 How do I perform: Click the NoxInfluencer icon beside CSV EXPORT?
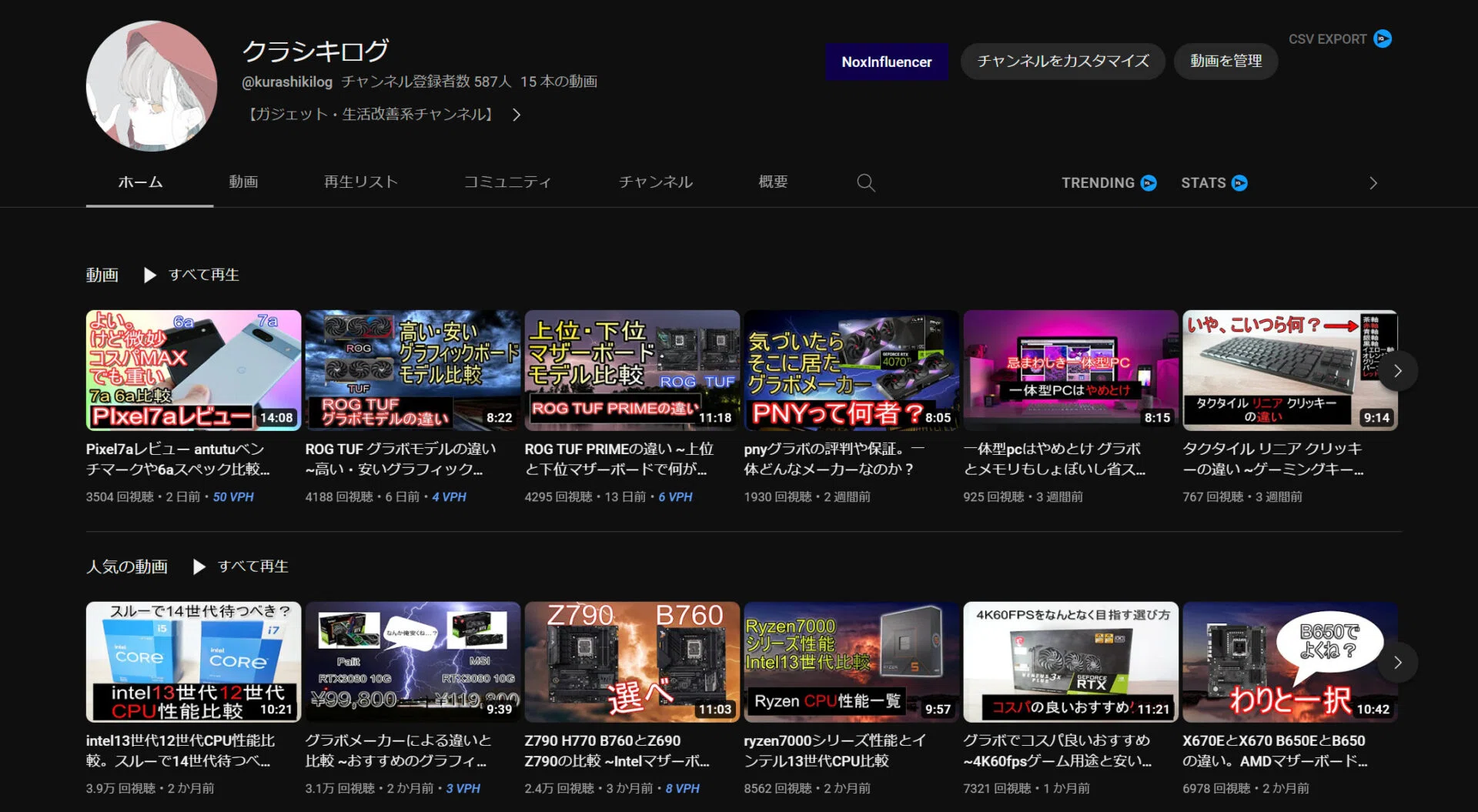[1383, 38]
